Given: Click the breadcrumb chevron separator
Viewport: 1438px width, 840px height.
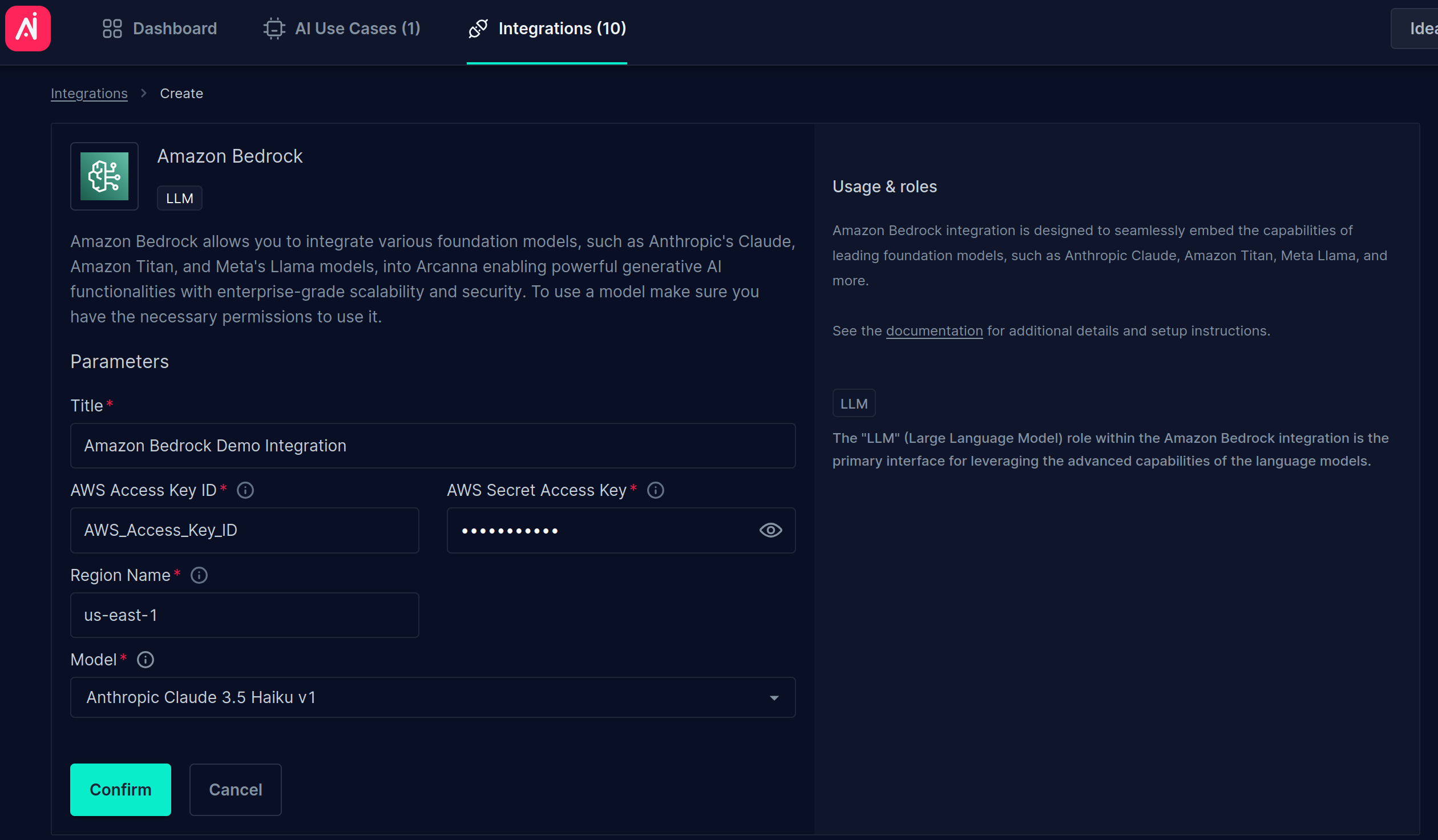Looking at the screenshot, I should (x=144, y=93).
